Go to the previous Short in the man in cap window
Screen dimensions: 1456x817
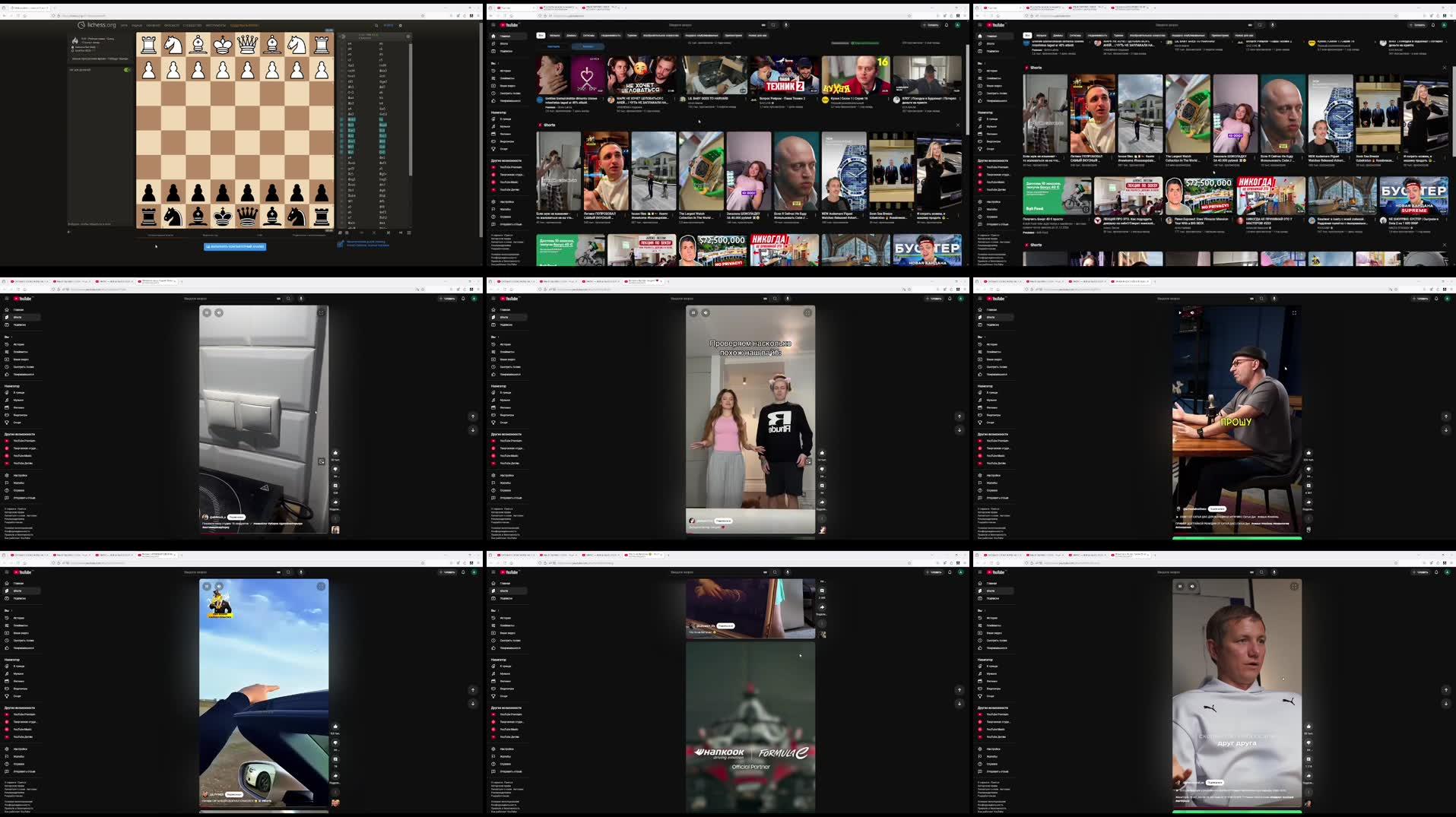coord(1446,416)
